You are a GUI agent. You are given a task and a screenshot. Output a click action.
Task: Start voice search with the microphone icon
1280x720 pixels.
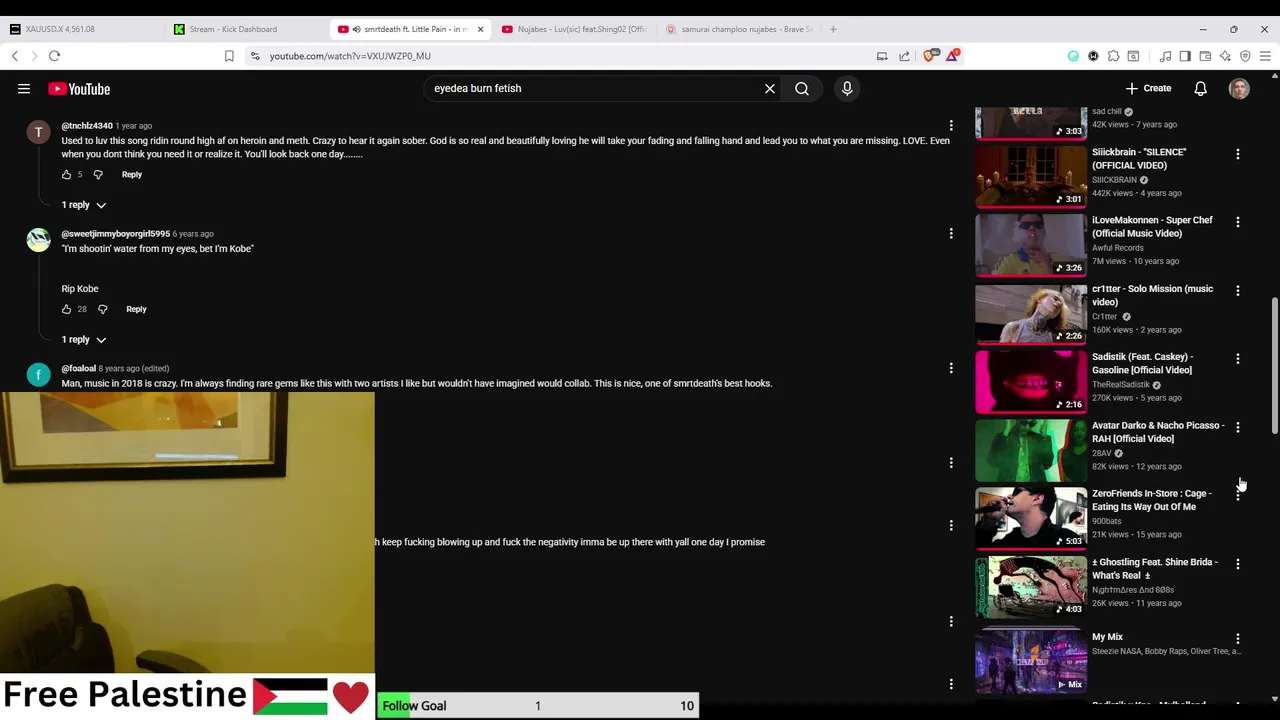coord(847,89)
